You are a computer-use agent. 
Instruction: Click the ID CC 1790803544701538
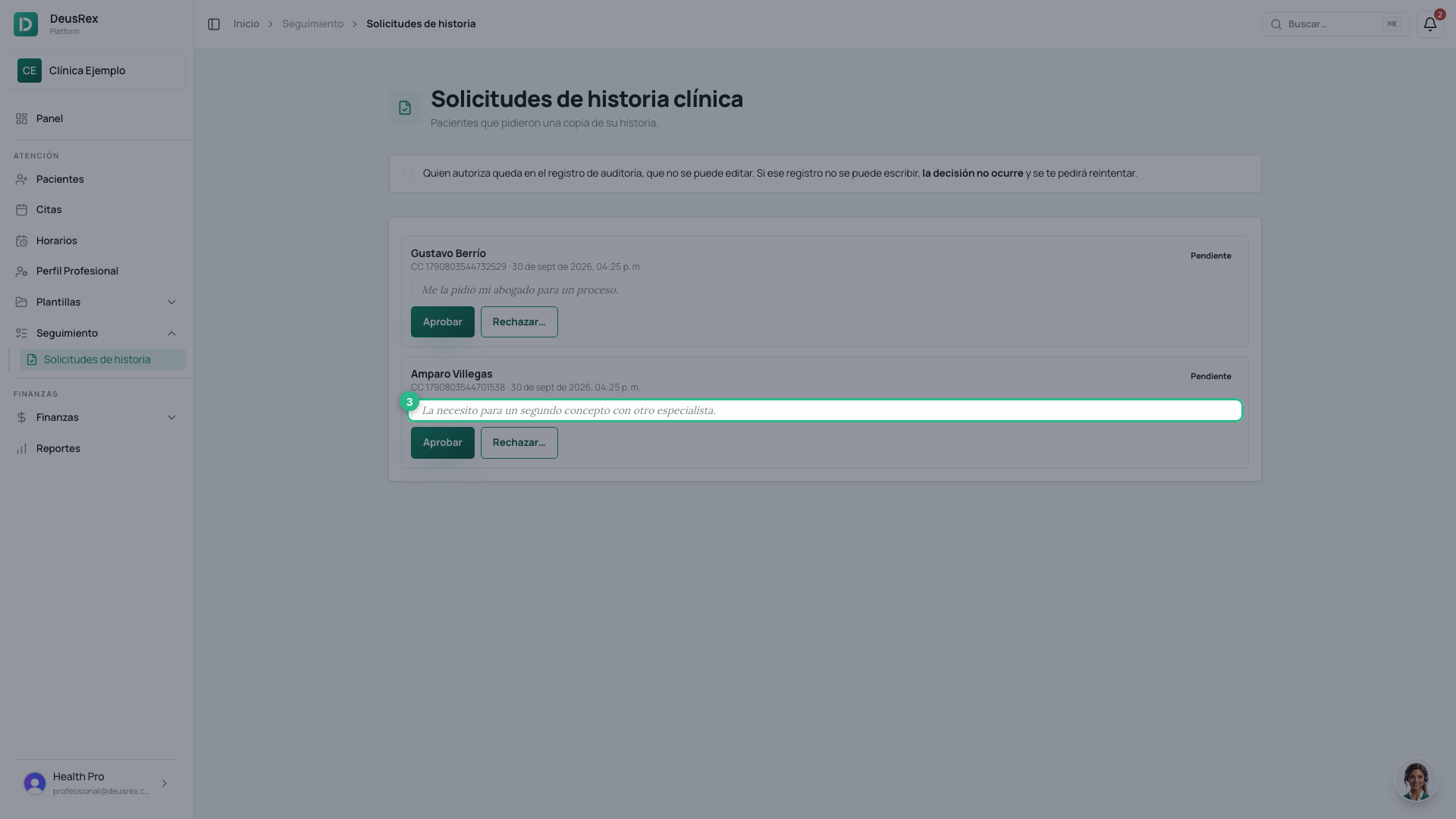457,388
